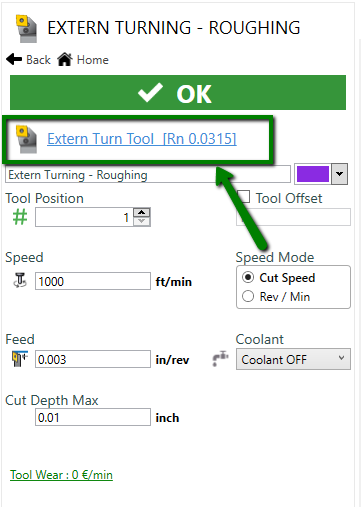
Task: Open the Tool Wear : 0 €/min link
Action: [x=61, y=475]
